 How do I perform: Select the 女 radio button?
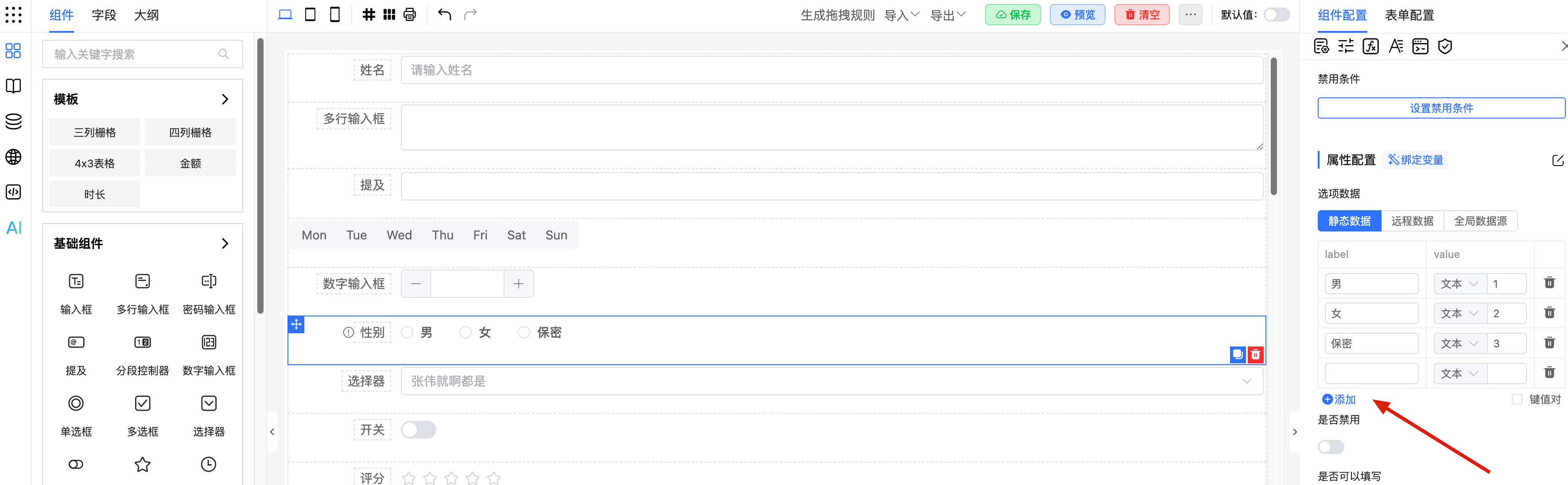[x=466, y=332]
